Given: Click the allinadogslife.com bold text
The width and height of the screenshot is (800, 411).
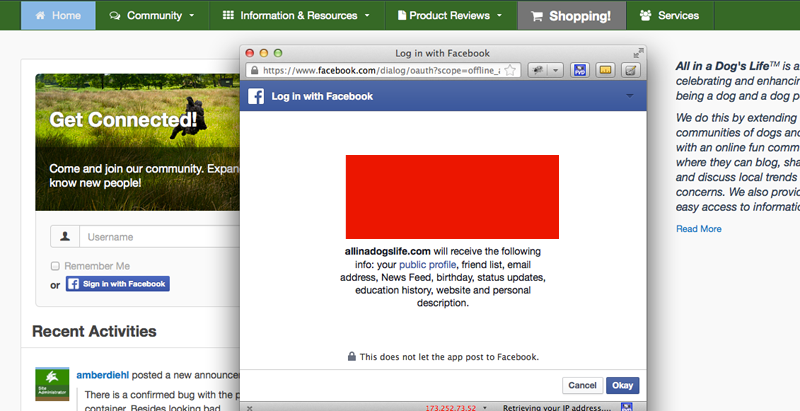Looking at the screenshot, I should [388, 251].
